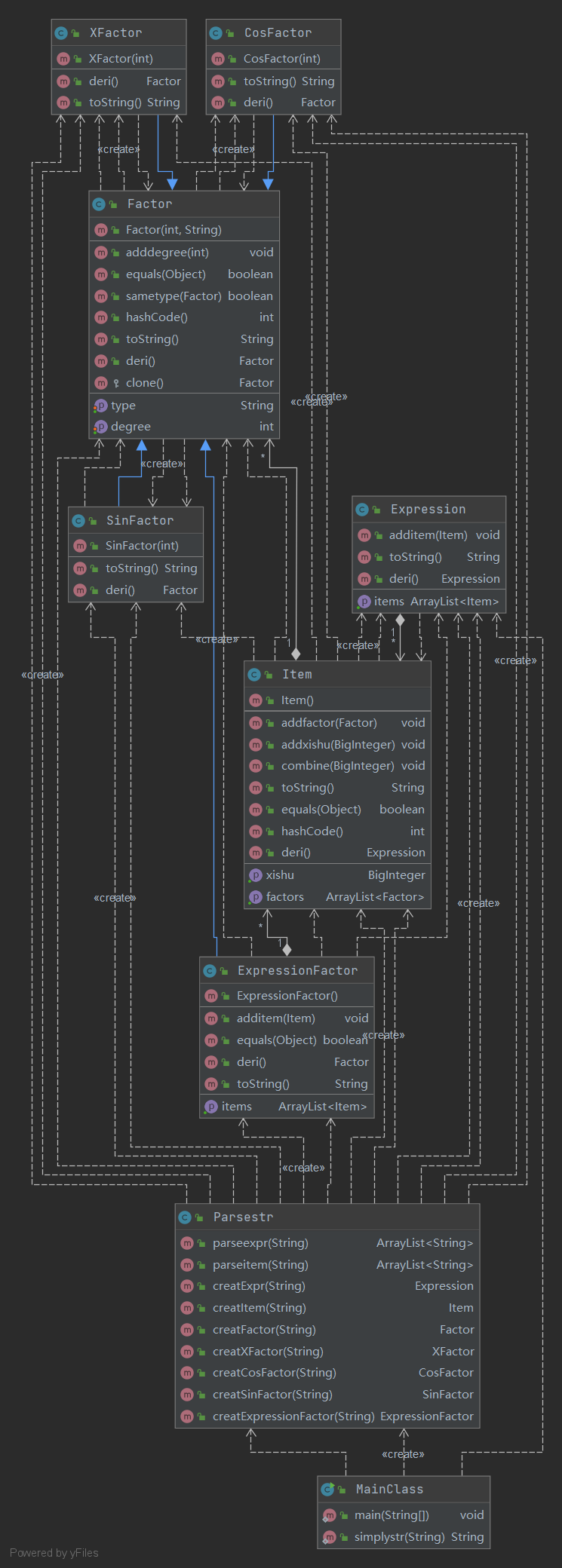562x1568 pixels.
Task: Select the Parsestr class header
Action: (327, 1217)
